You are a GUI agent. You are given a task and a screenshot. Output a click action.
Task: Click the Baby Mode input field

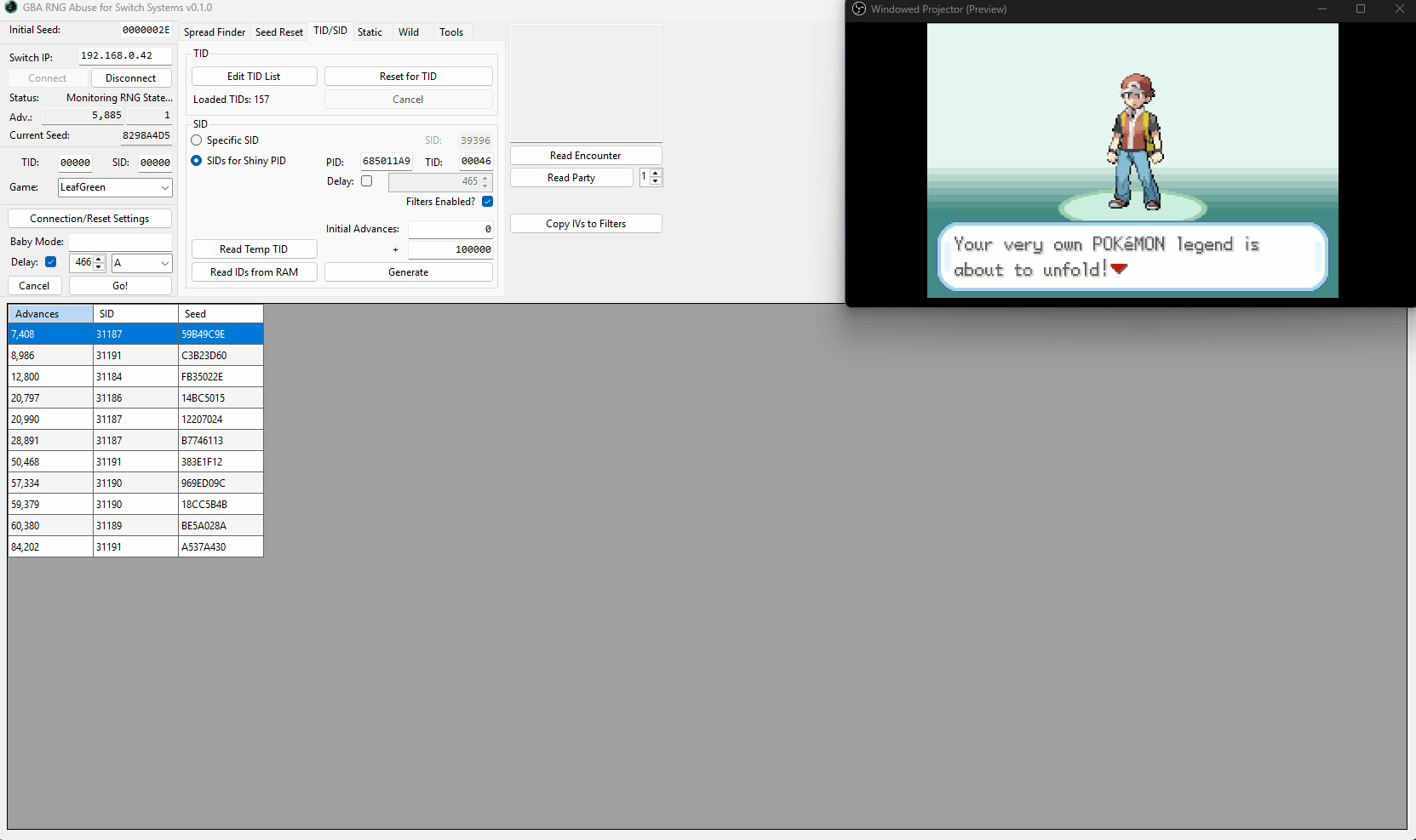click(120, 242)
